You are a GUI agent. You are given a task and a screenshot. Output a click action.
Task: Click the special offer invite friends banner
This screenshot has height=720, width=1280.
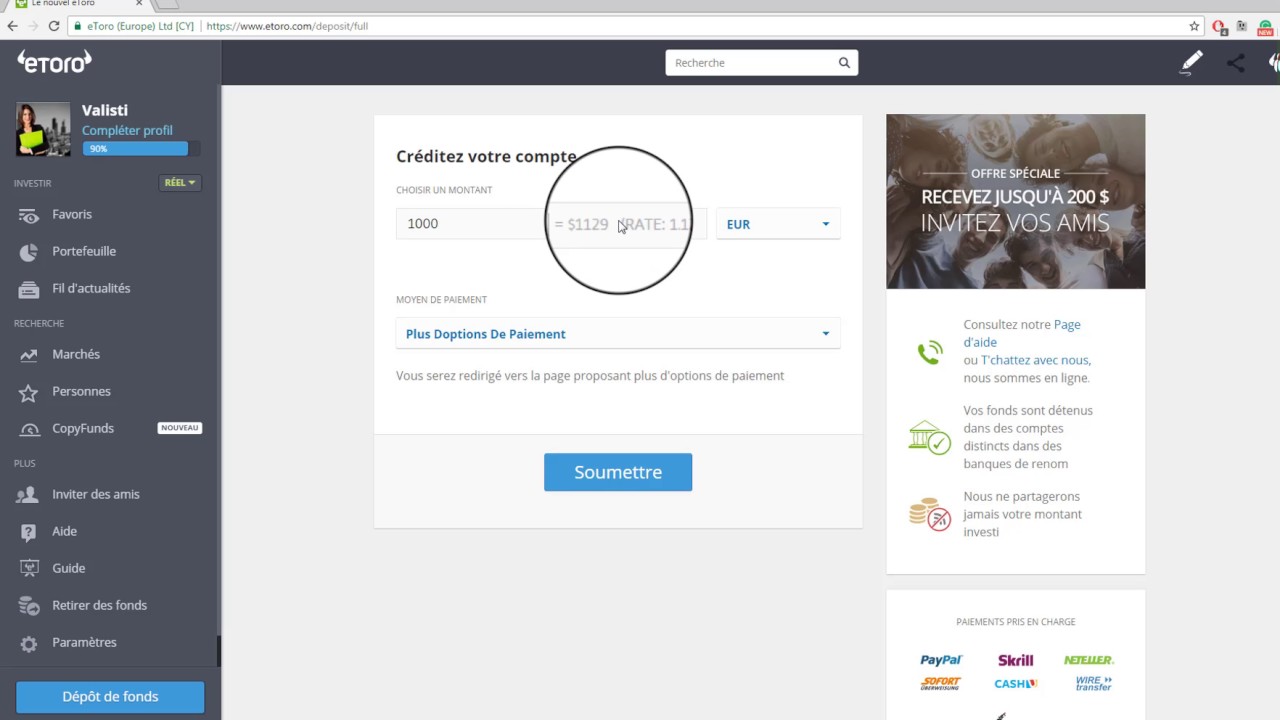[x=1016, y=201]
